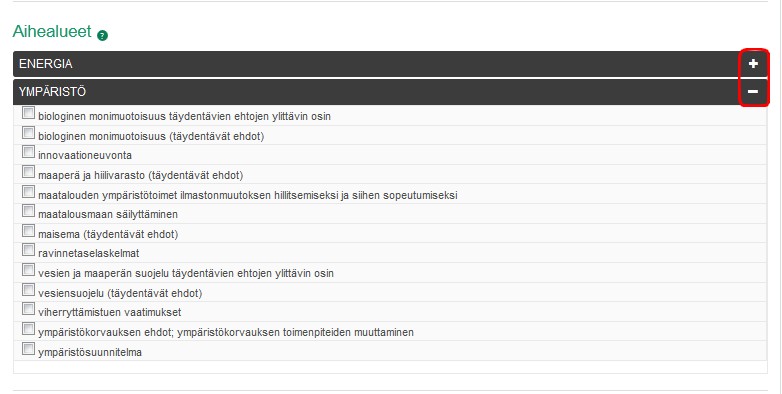This screenshot has width=782, height=394.
Task: Open the Aihealueet help question-mark icon
Action: coord(102,35)
